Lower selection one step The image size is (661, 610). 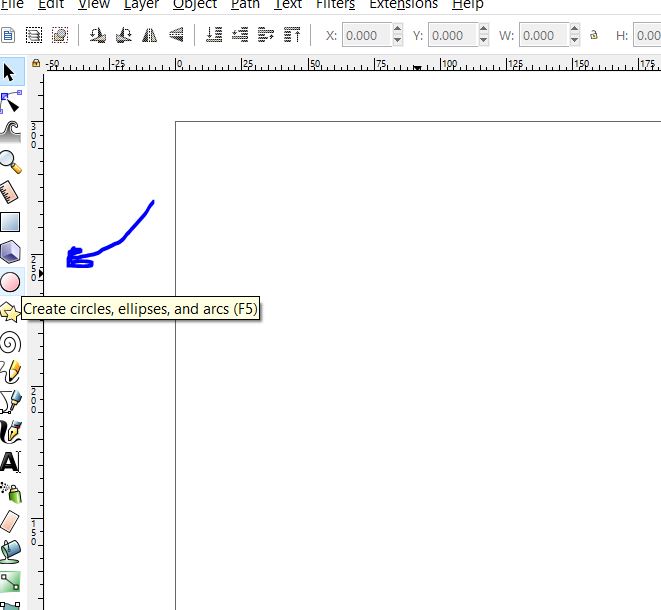240,35
